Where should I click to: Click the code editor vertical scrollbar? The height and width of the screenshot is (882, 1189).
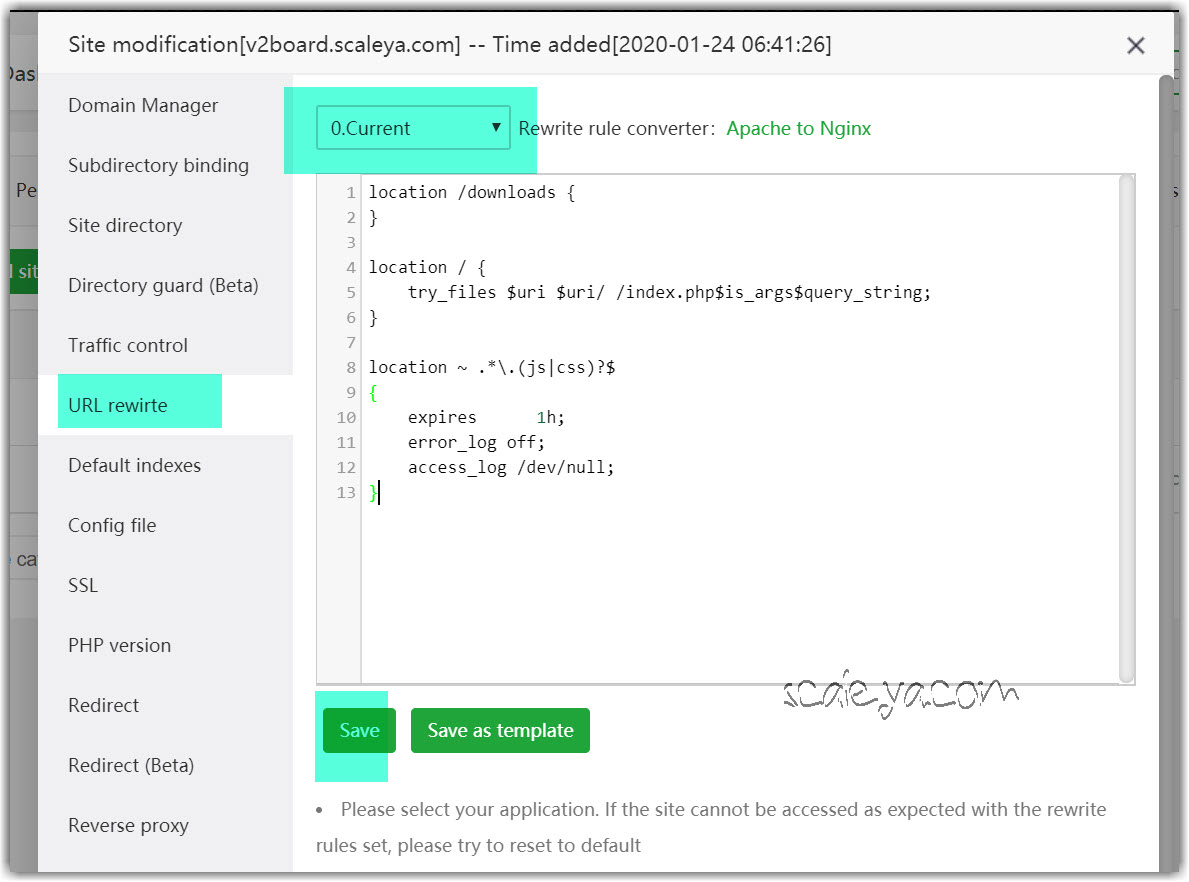click(x=1126, y=430)
